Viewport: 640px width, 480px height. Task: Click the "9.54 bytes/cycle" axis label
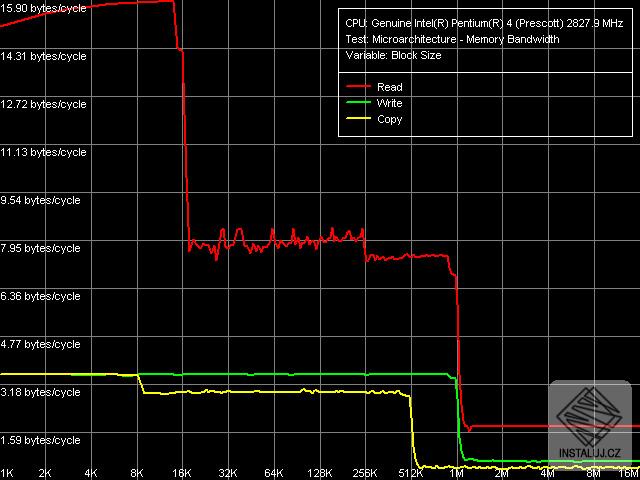click(x=40, y=200)
